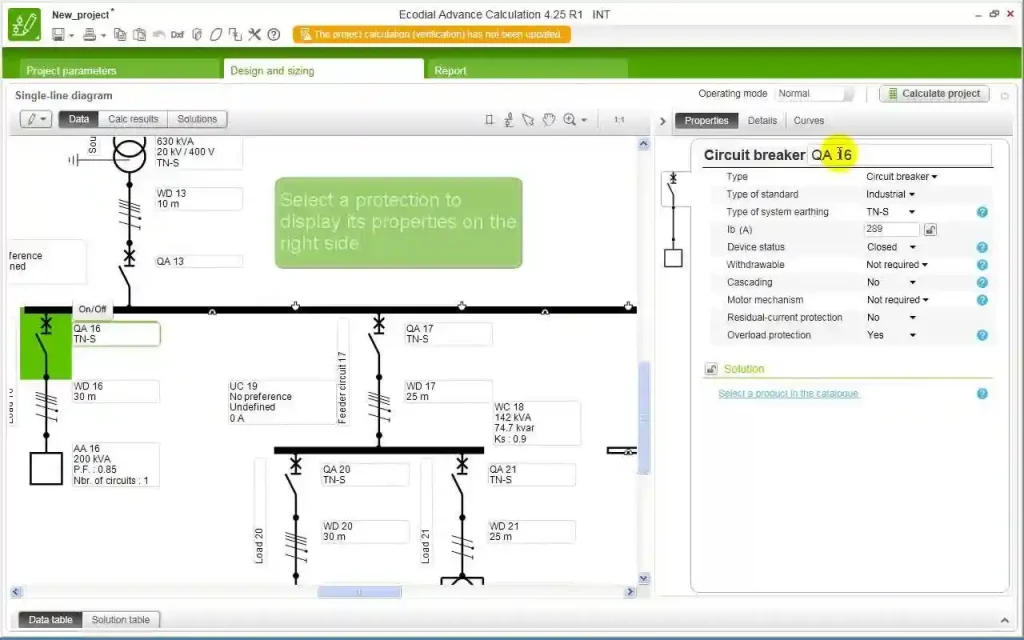
Task: Click the help icon for Cascading
Action: click(x=982, y=283)
